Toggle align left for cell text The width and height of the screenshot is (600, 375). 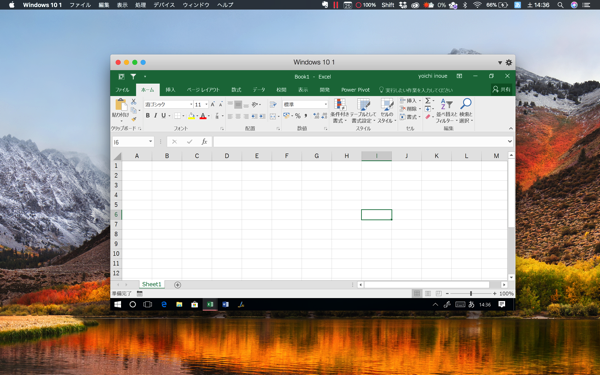point(230,116)
